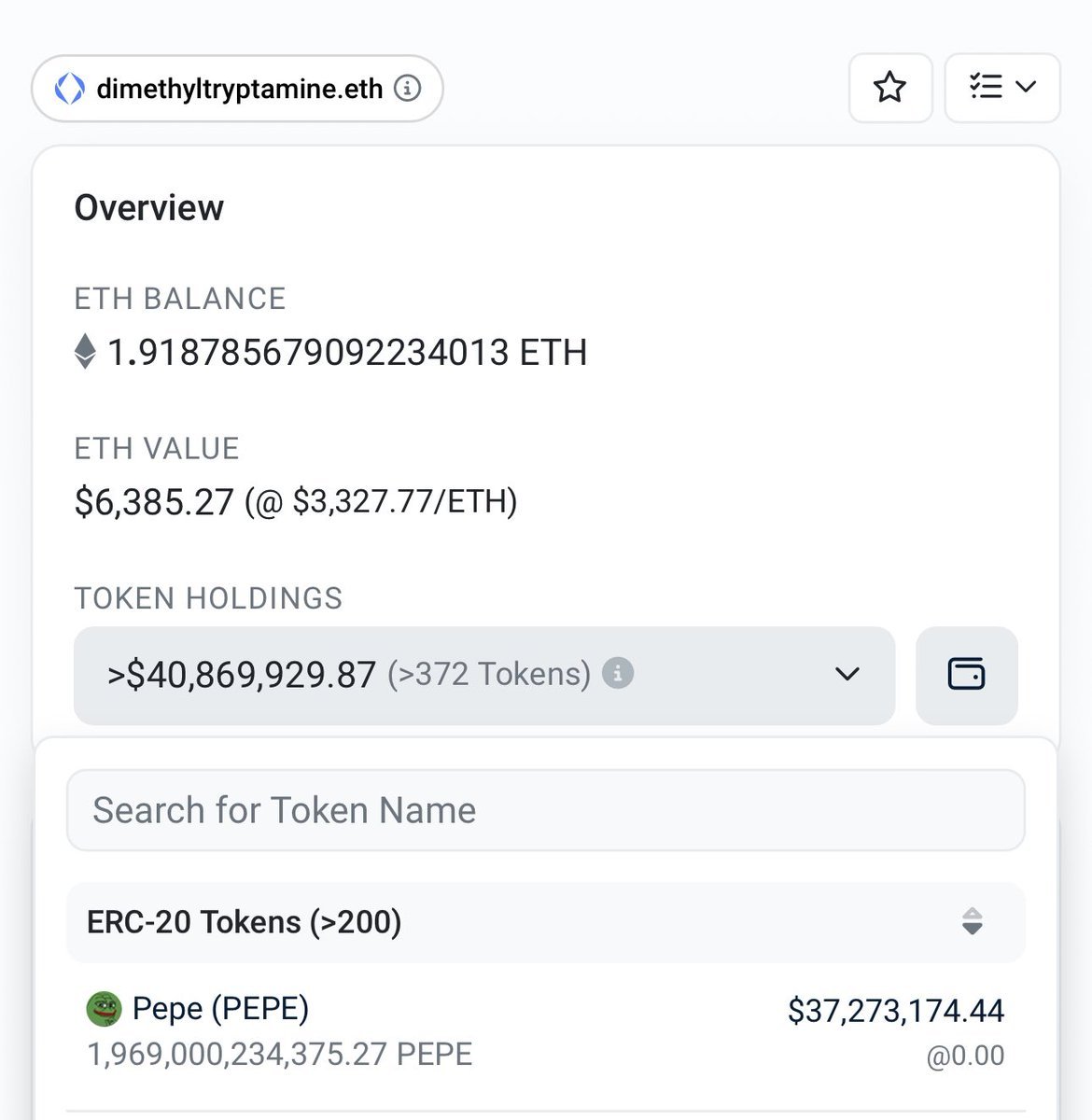Click the ETH VALUE label
This screenshot has height=1120, width=1092.
[157, 449]
